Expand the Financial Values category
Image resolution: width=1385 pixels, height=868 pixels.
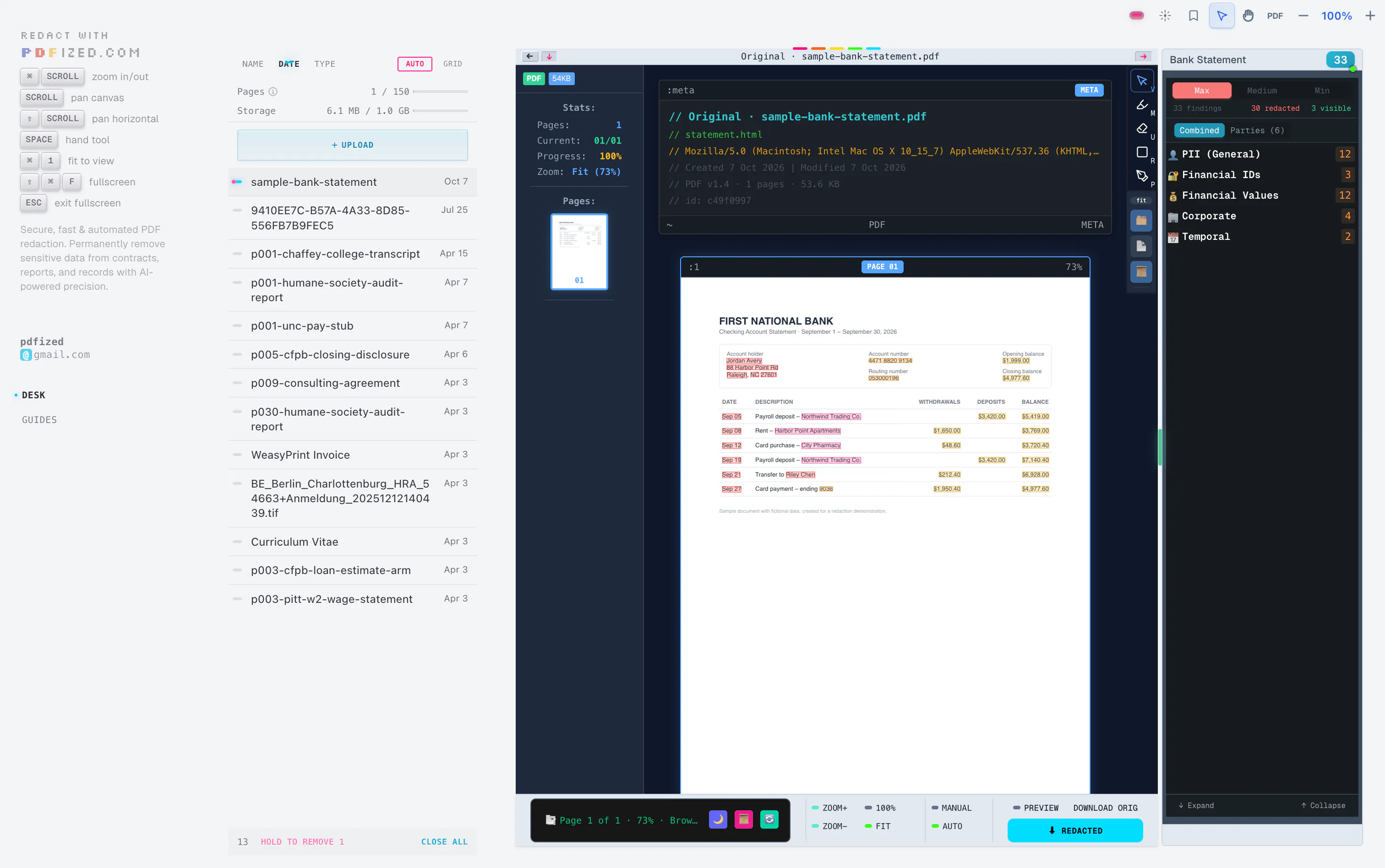pos(1261,195)
